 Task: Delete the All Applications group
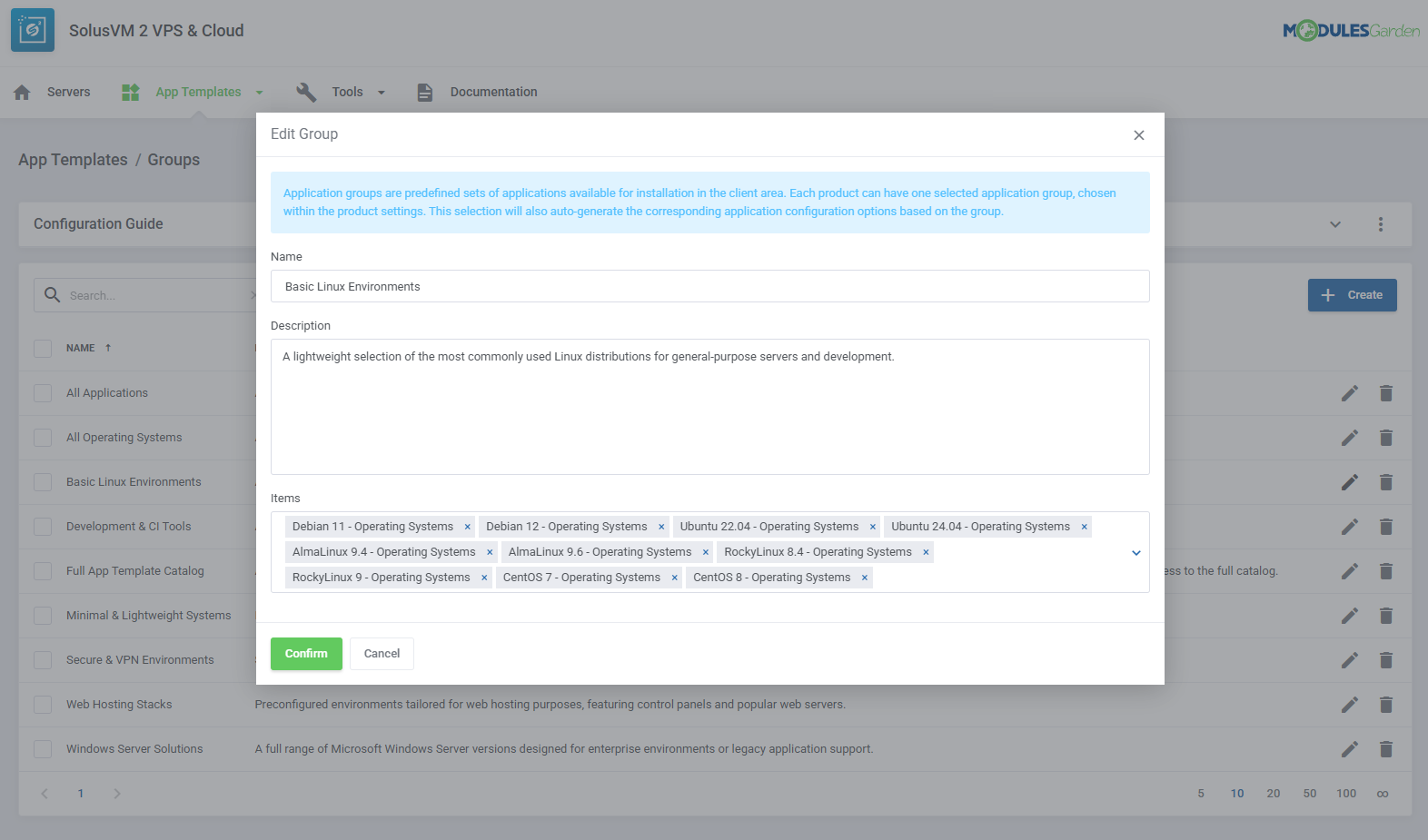[x=1386, y=393]
